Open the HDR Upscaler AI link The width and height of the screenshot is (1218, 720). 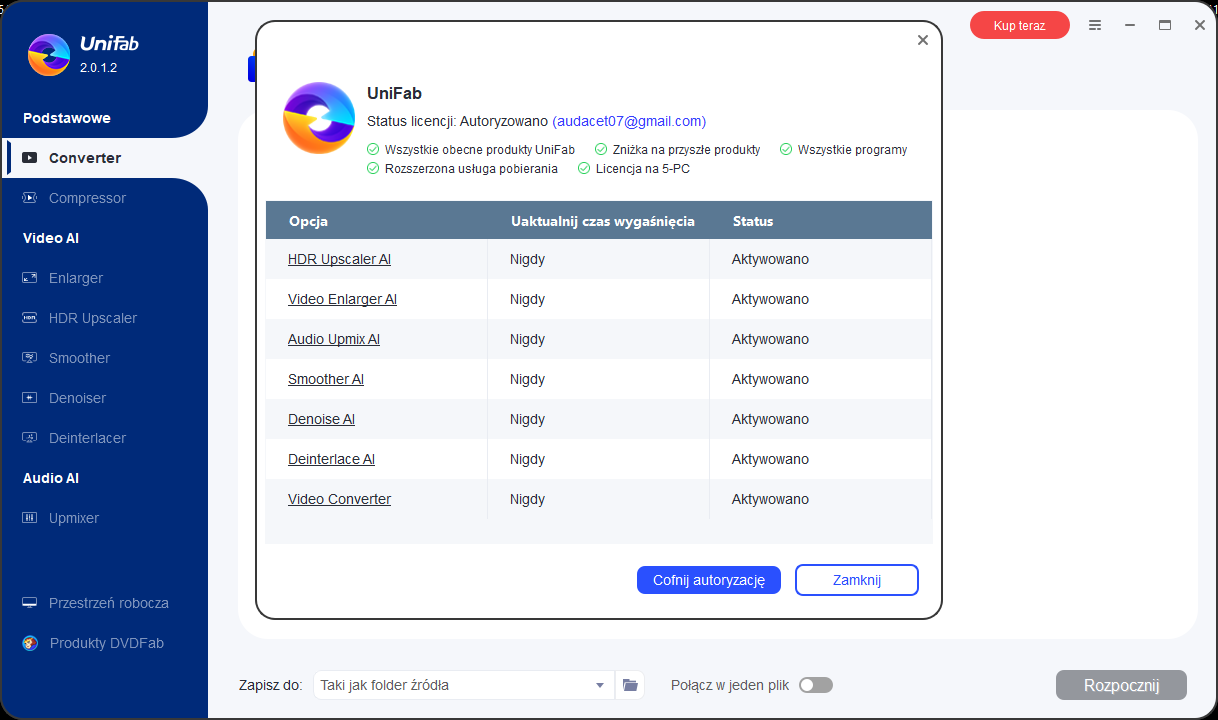click(x=339, y=259)
